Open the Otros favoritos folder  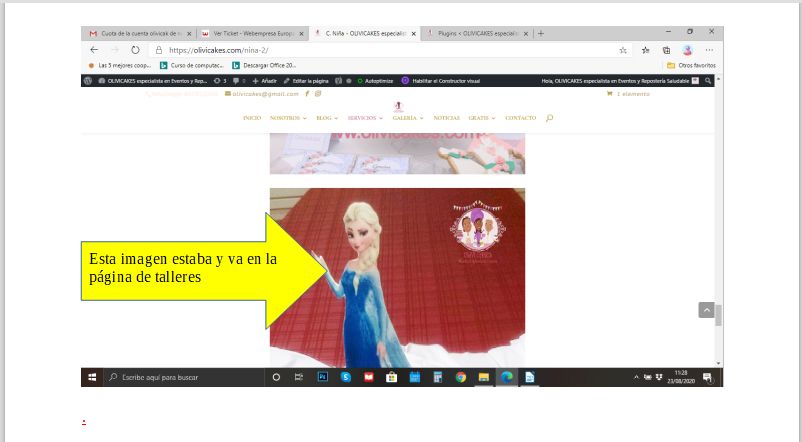(692, 65)
